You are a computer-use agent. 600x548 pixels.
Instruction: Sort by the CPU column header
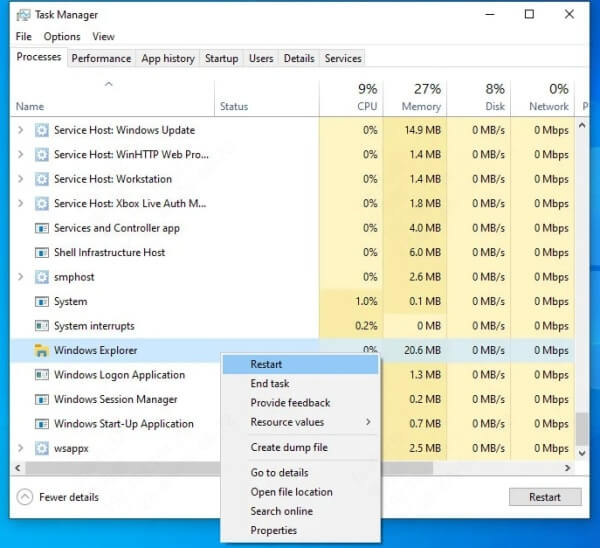(351, 98)
